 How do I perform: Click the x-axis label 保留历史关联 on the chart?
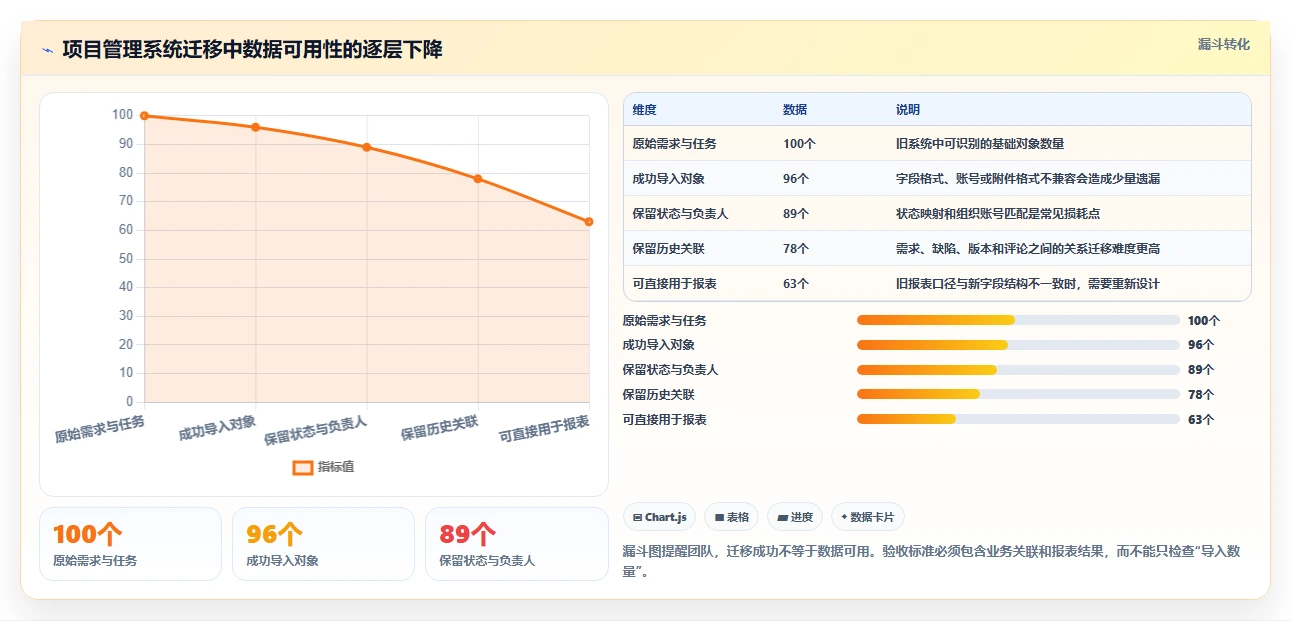point(439,428)
